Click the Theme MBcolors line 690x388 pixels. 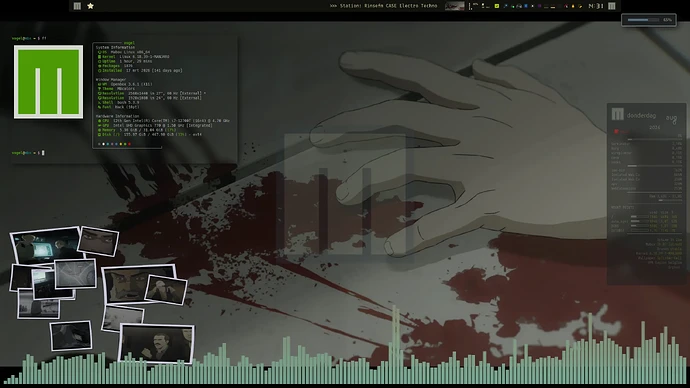click(116, 89)
